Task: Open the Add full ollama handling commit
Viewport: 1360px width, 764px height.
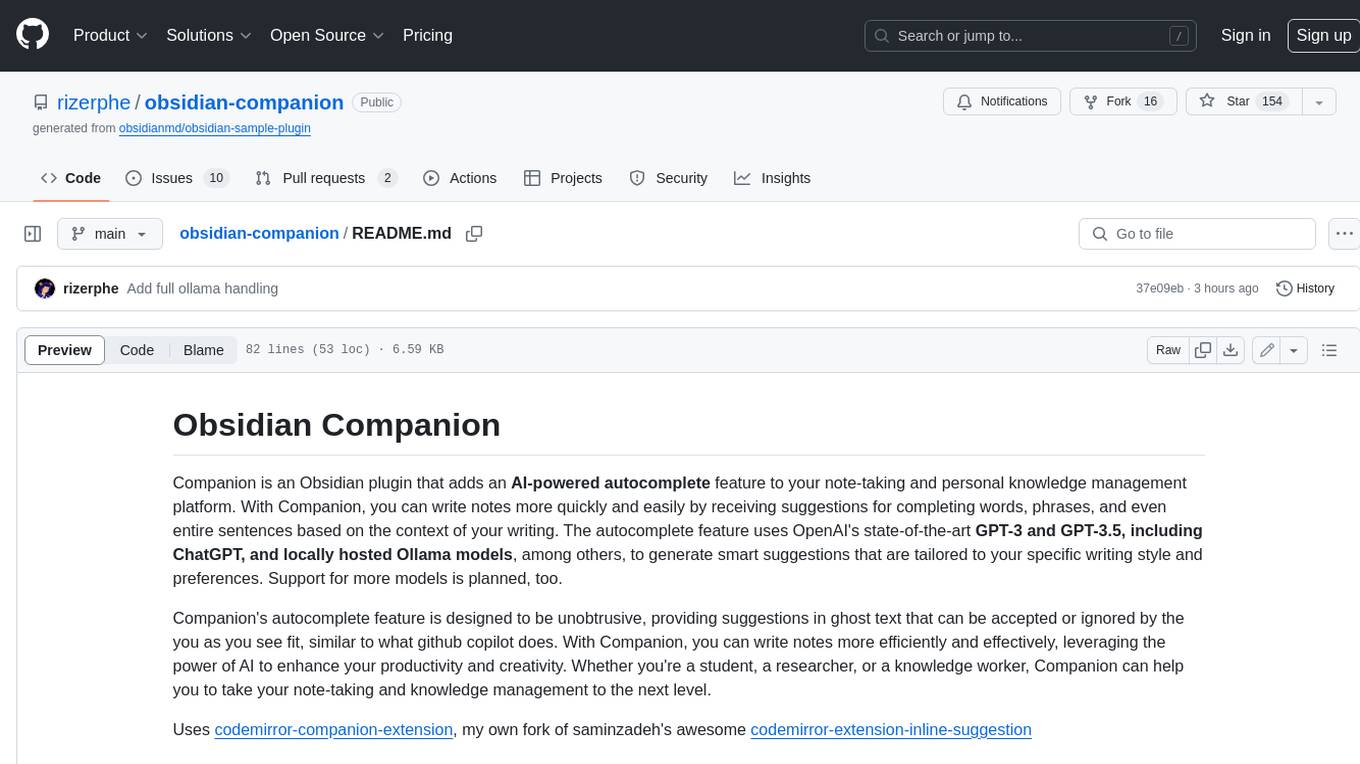Action: (x=202, y=289)
